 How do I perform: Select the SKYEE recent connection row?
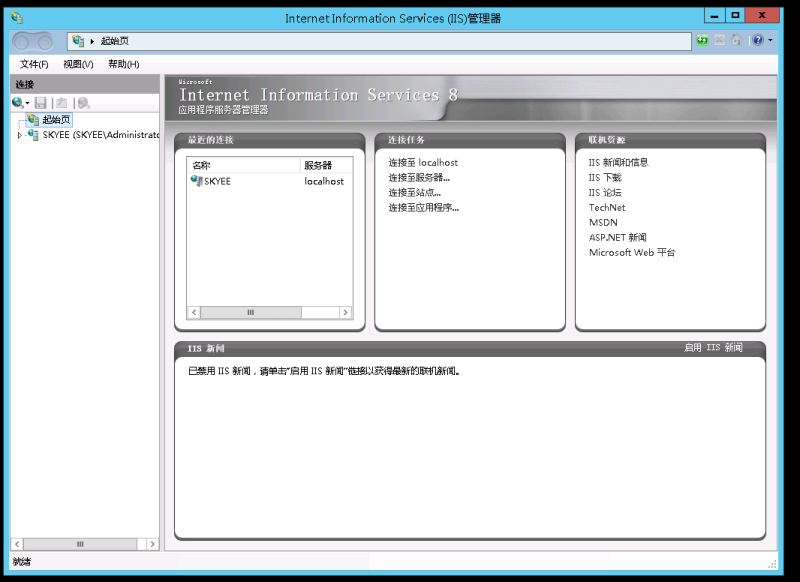tap(270, 181)
